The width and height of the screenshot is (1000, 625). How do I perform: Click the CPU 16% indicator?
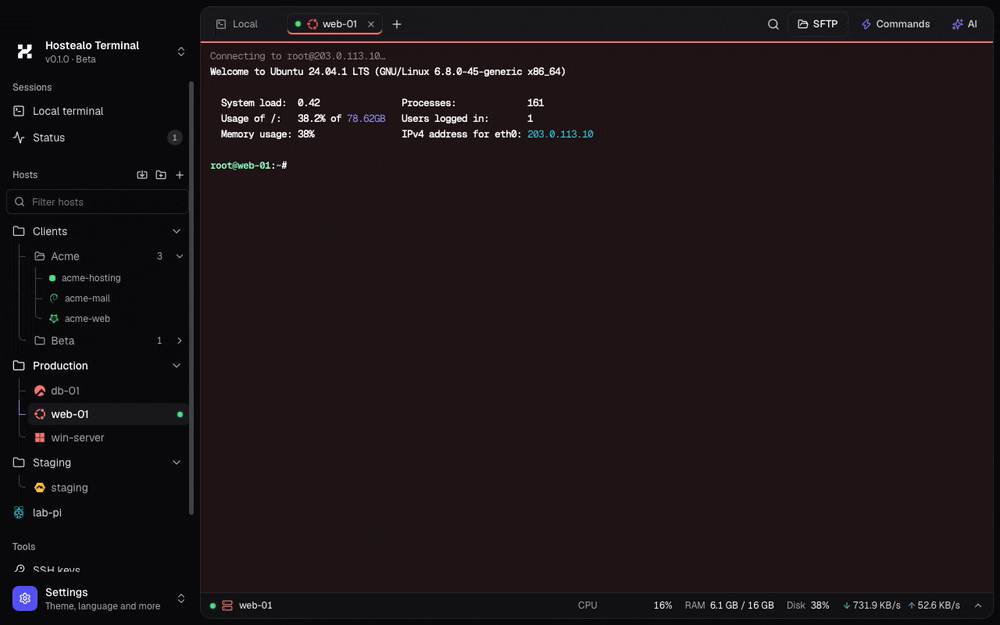click(x=625, y=606)
